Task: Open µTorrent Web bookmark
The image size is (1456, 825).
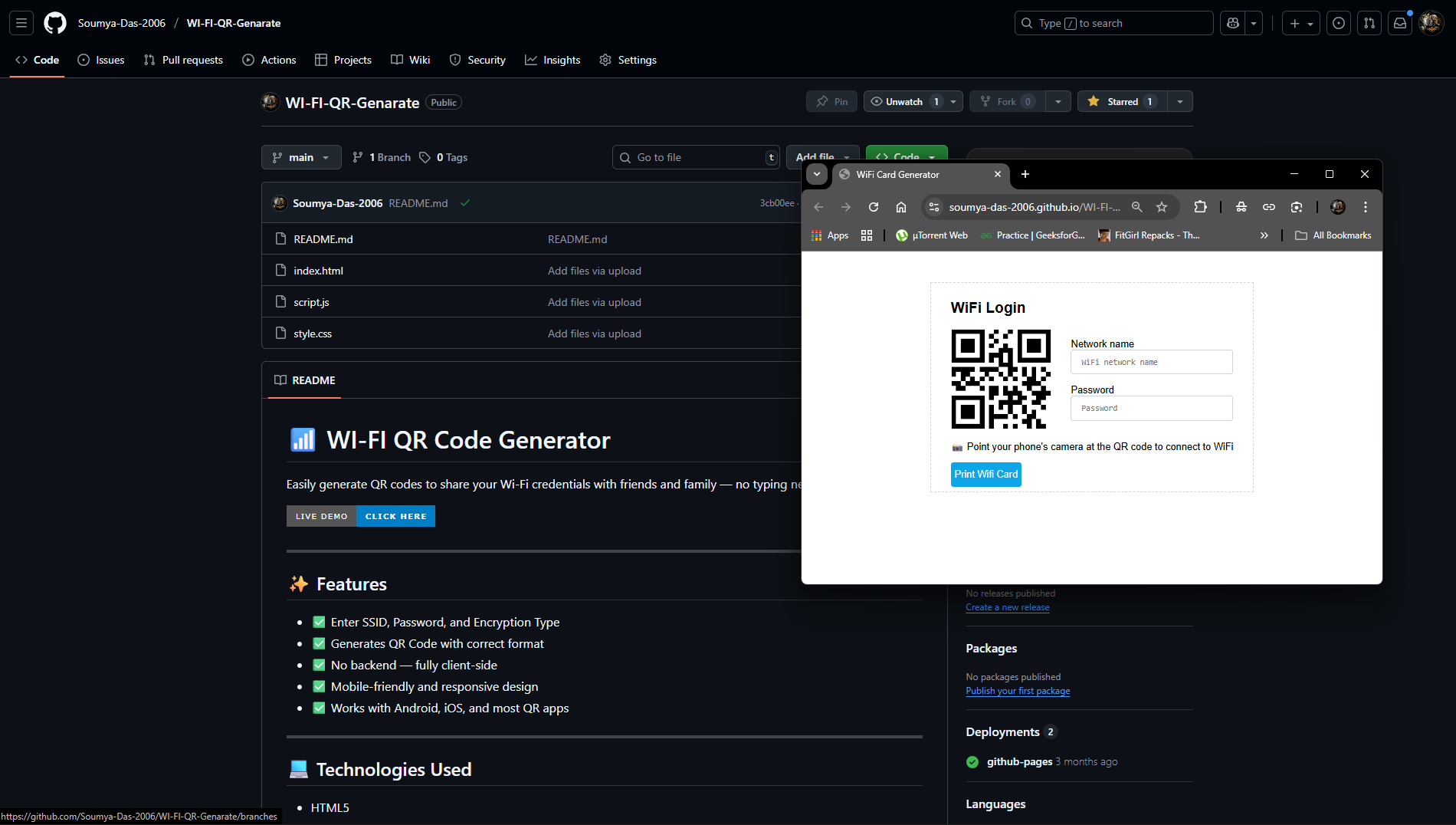Action: (932, 235)
